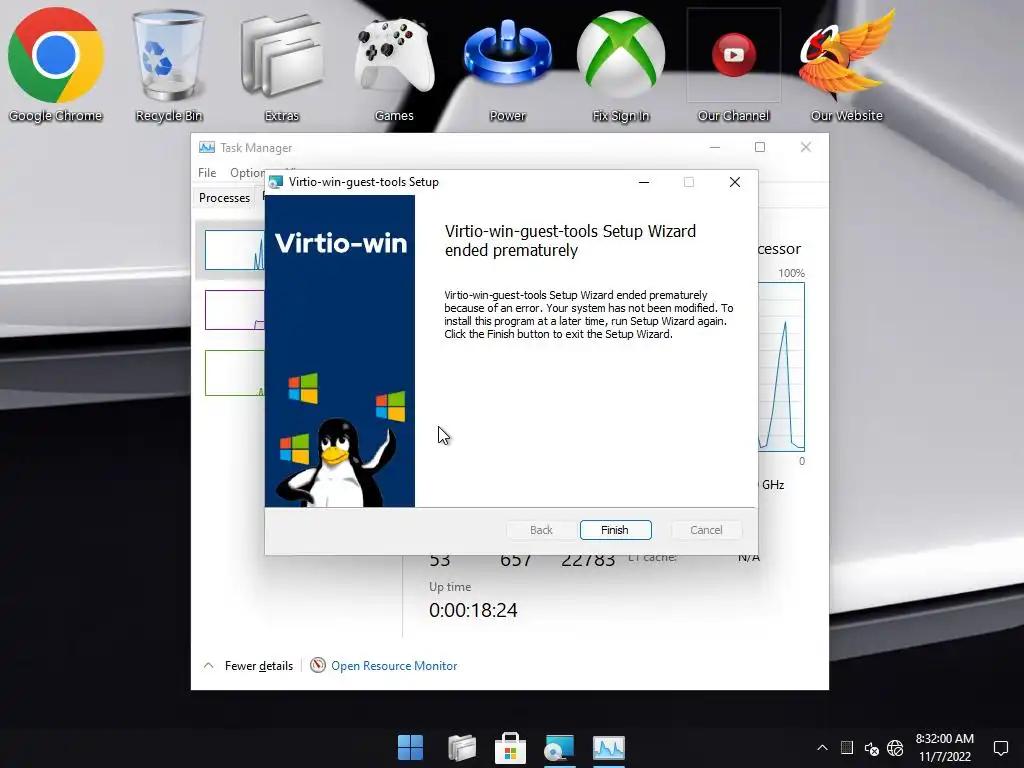Viewport: 1024px width, 768px height.
Task: Click the network globe tray icon
Action: pyautogui.click(x=895, y=748)
